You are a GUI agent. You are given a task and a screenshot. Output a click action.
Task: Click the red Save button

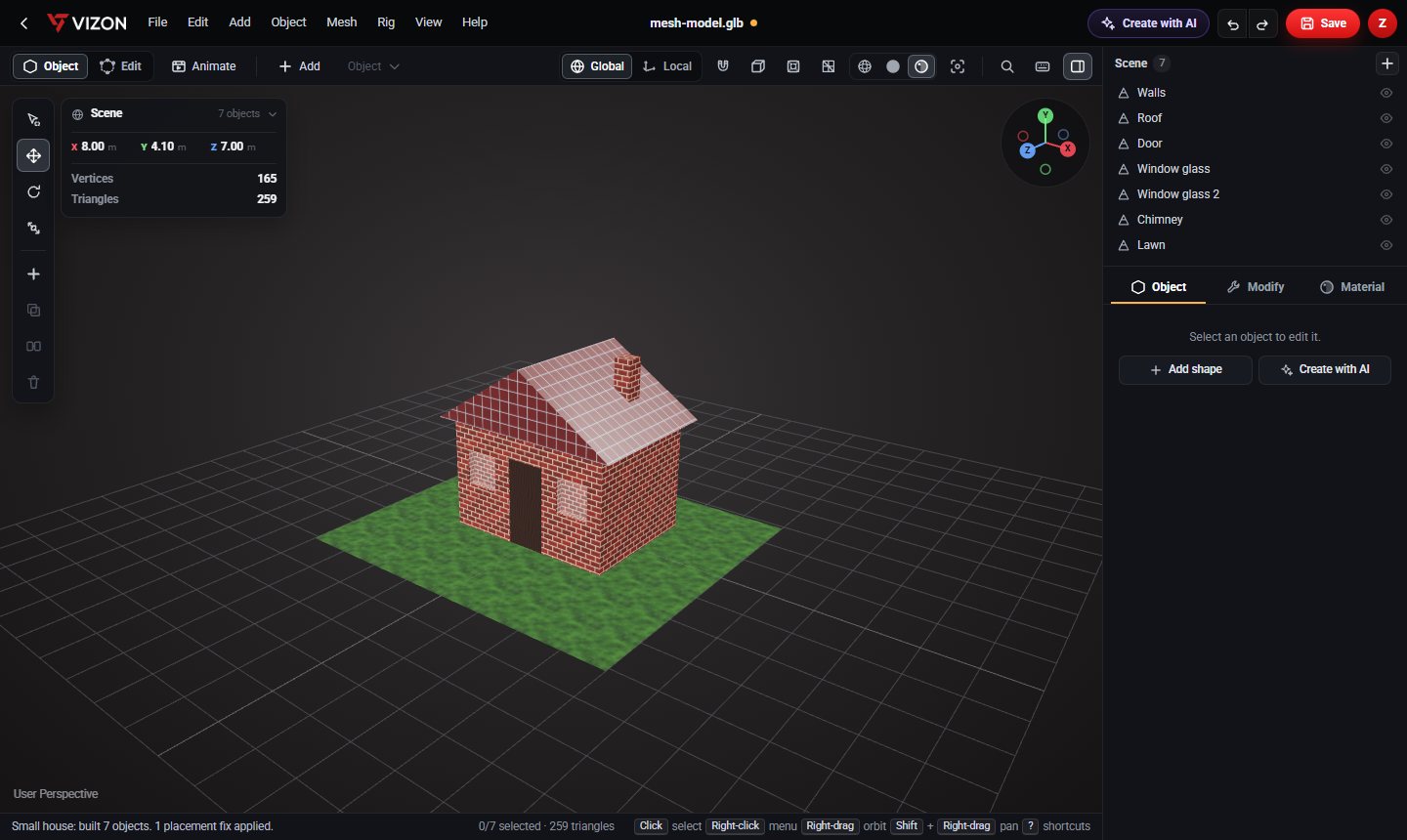coord(1323,23)
